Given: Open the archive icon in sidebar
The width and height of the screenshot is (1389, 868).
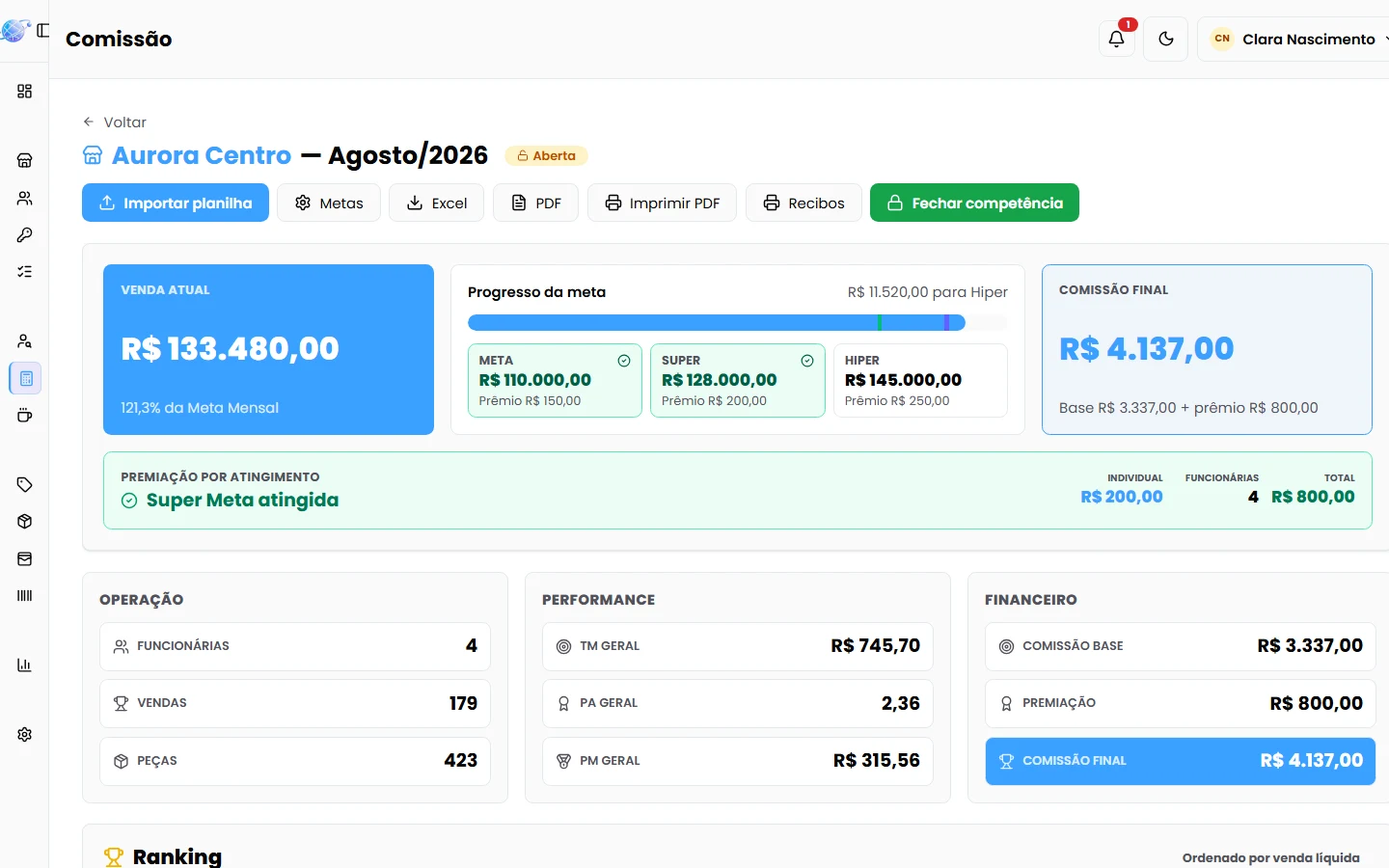Looking at the screenshot, I should tap(25, 558).
